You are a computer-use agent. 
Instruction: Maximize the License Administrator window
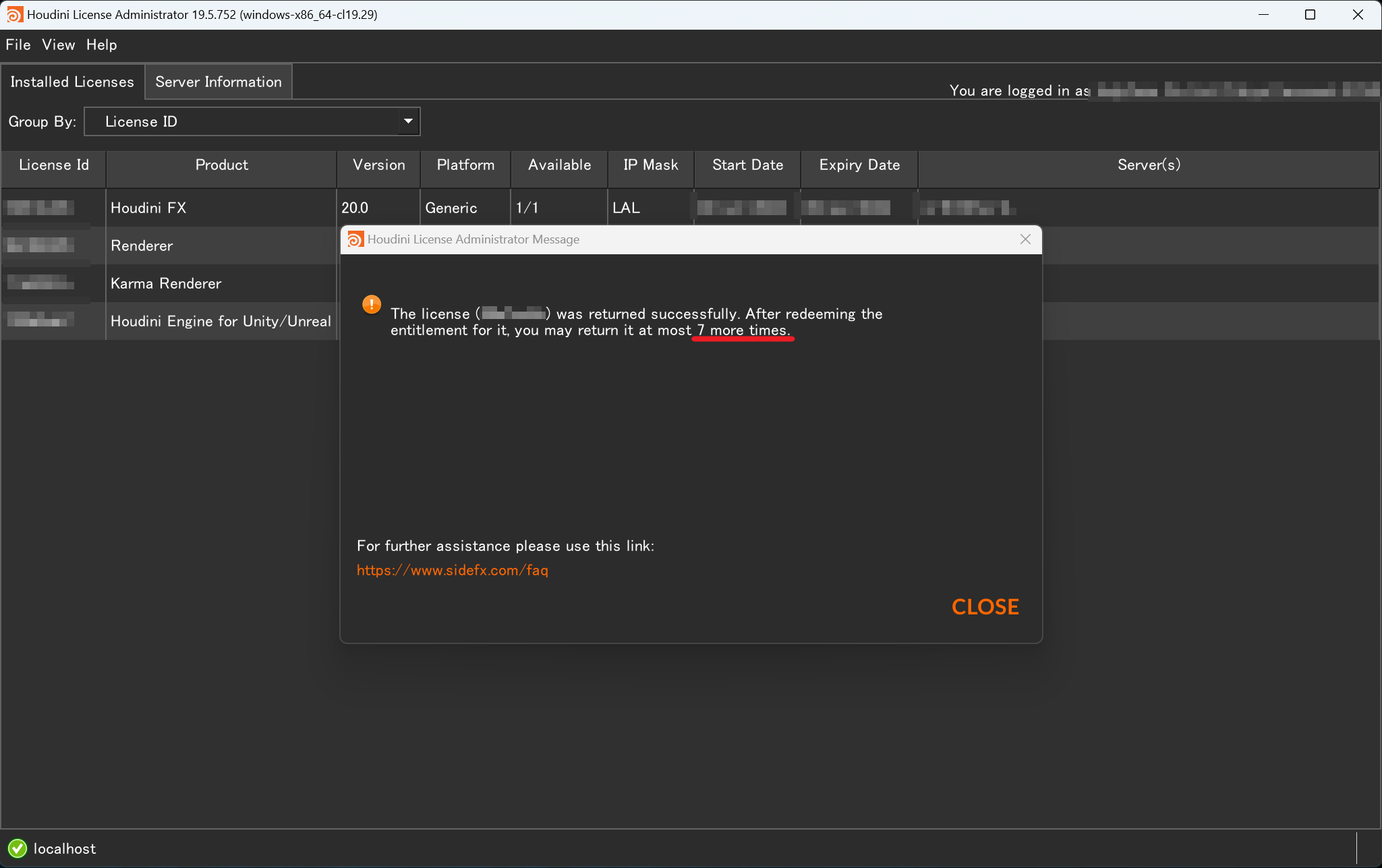pyautogui.click(x=1310, y=14)
